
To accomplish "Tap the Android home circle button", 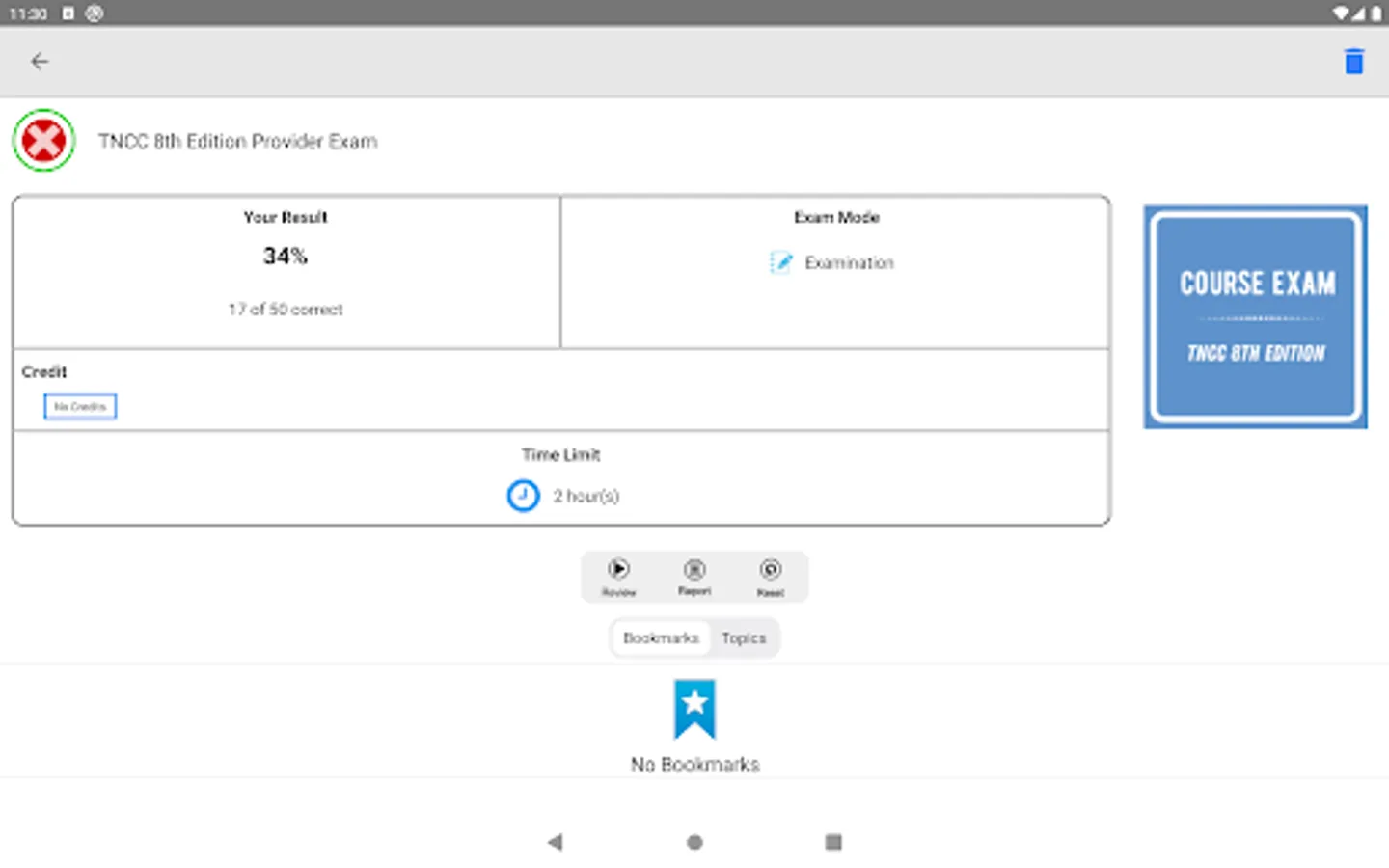I will 694,842.
